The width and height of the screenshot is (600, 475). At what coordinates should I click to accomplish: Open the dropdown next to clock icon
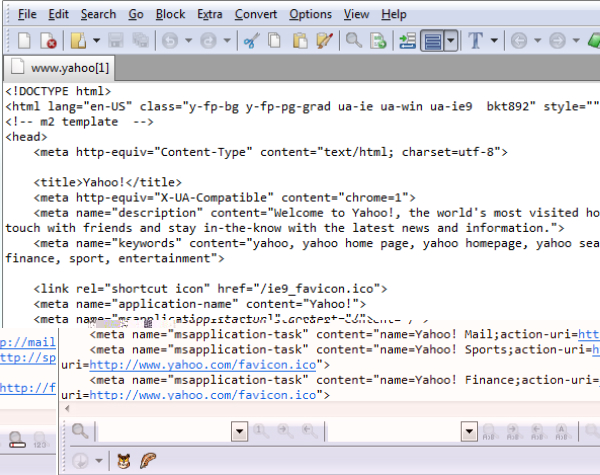[99, 460]
